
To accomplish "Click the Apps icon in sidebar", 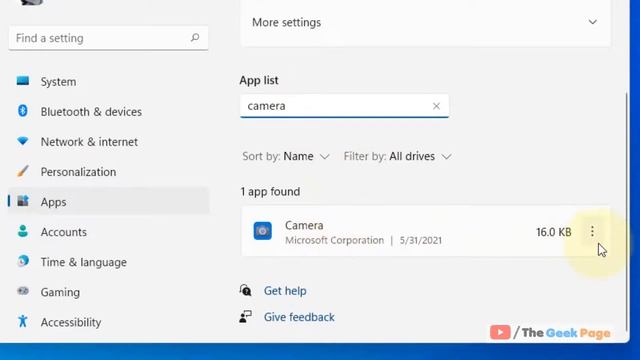I will [23, 201].
